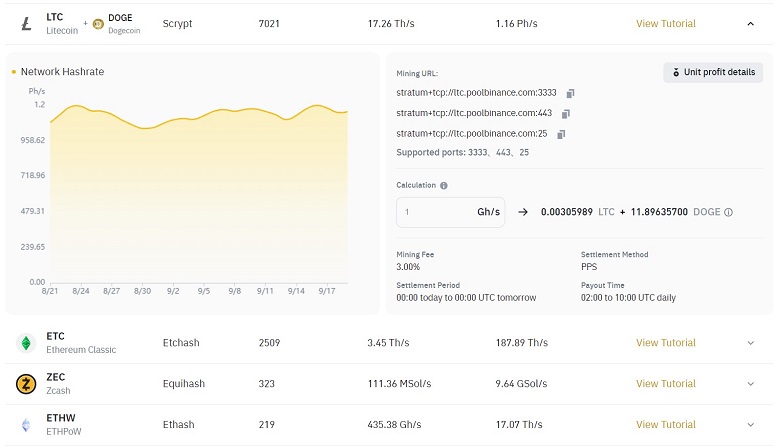
Task: Open View Tutorial for LTC
Action: pos(665,24)
